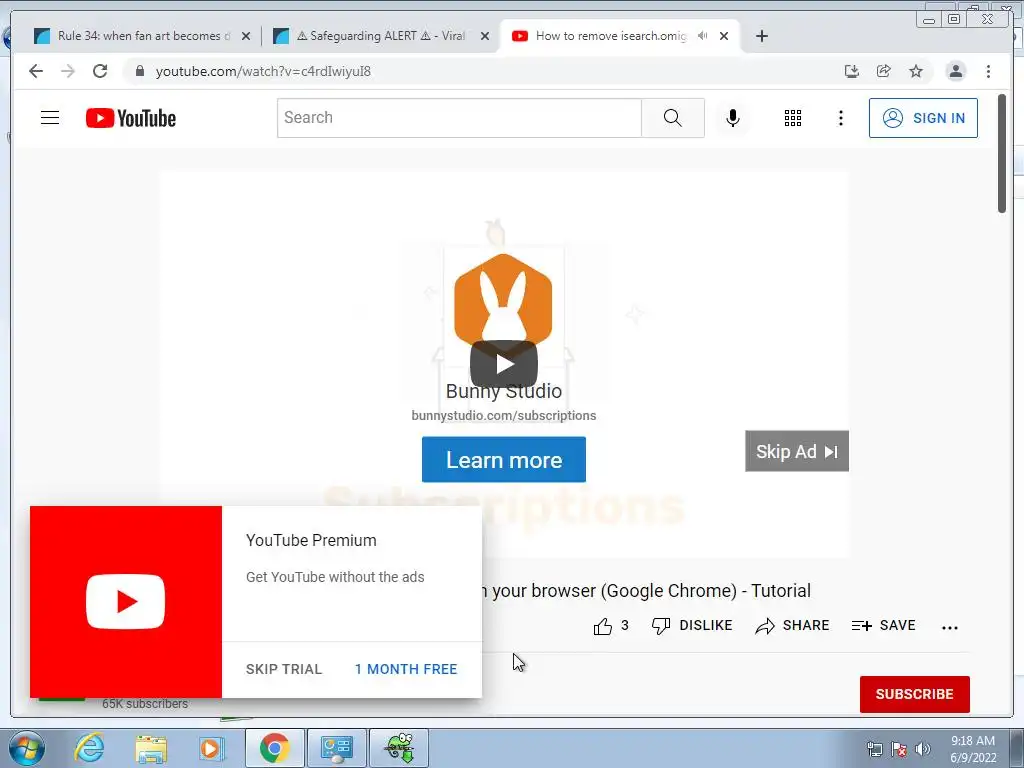Click the address bar URL
The height and width of the screenshot is (768, 1024).
(x=263, y=71)
